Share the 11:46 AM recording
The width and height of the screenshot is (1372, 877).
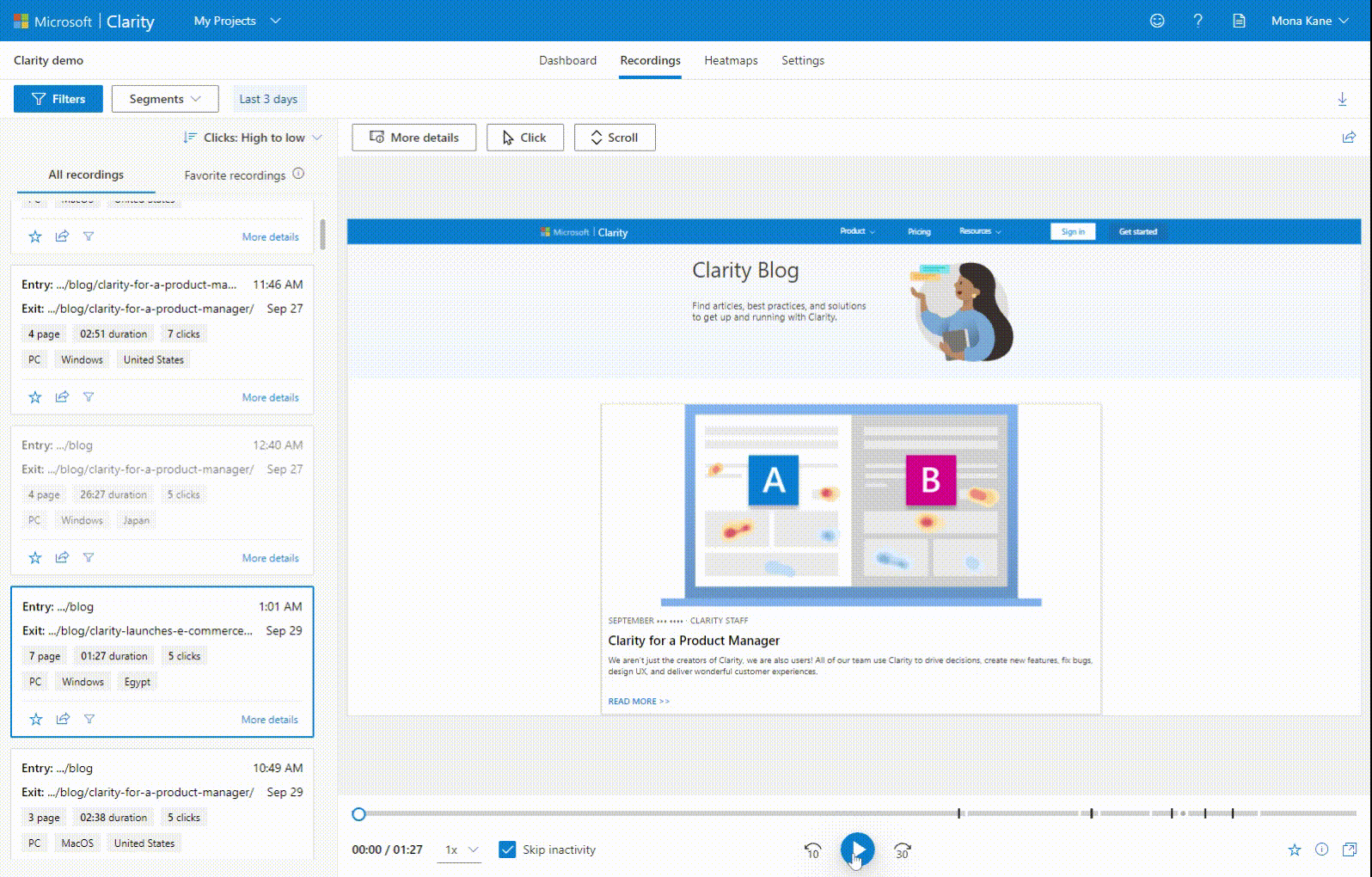(x=62, y=397)
